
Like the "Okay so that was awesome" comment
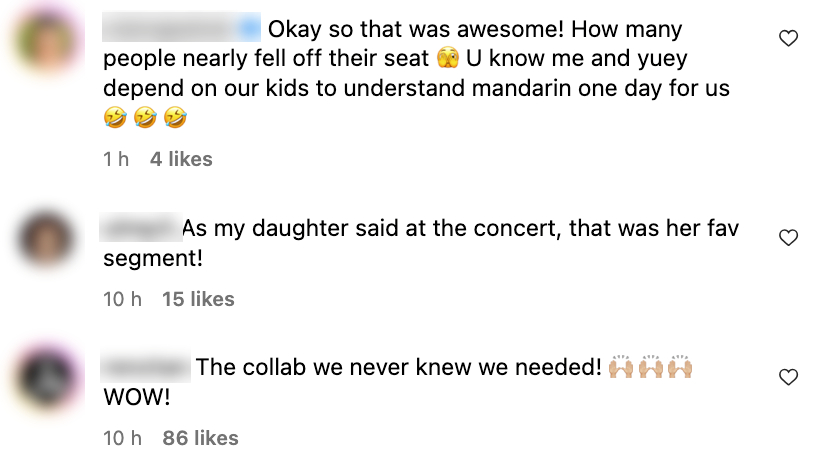(x=788, y=39)
